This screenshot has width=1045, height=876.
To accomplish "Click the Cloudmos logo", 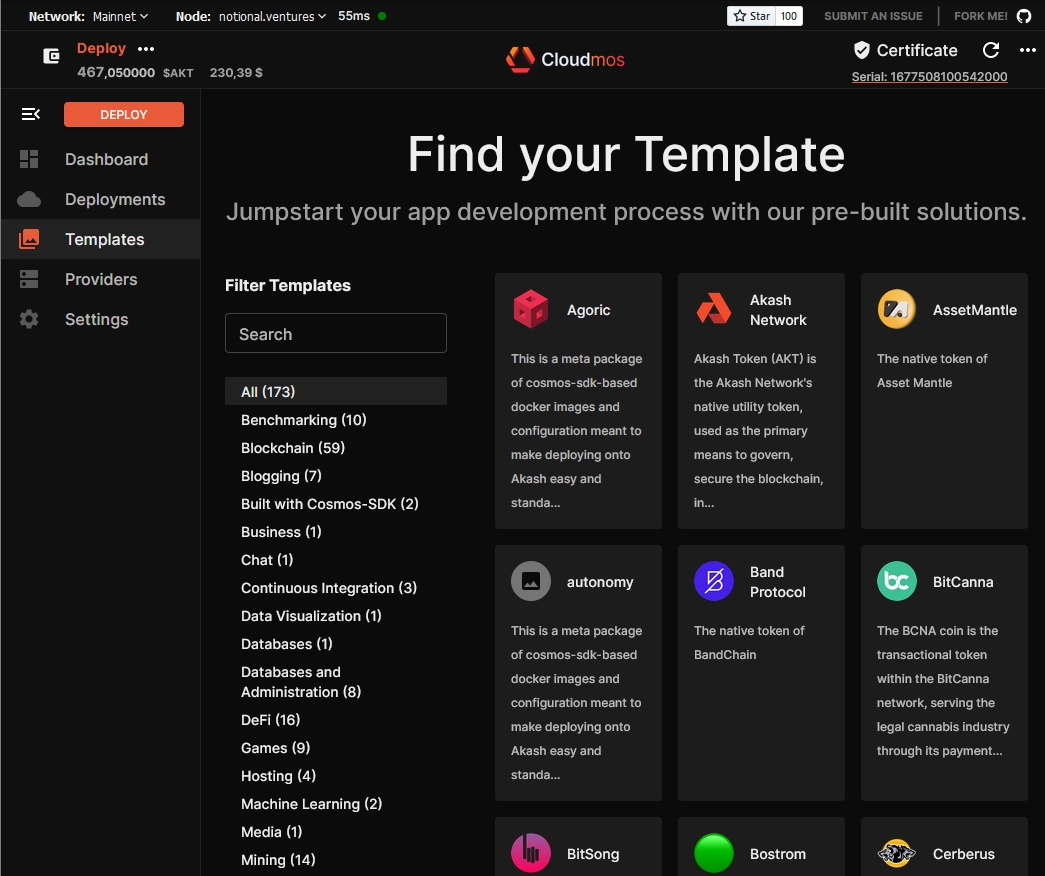I will 565,59.
